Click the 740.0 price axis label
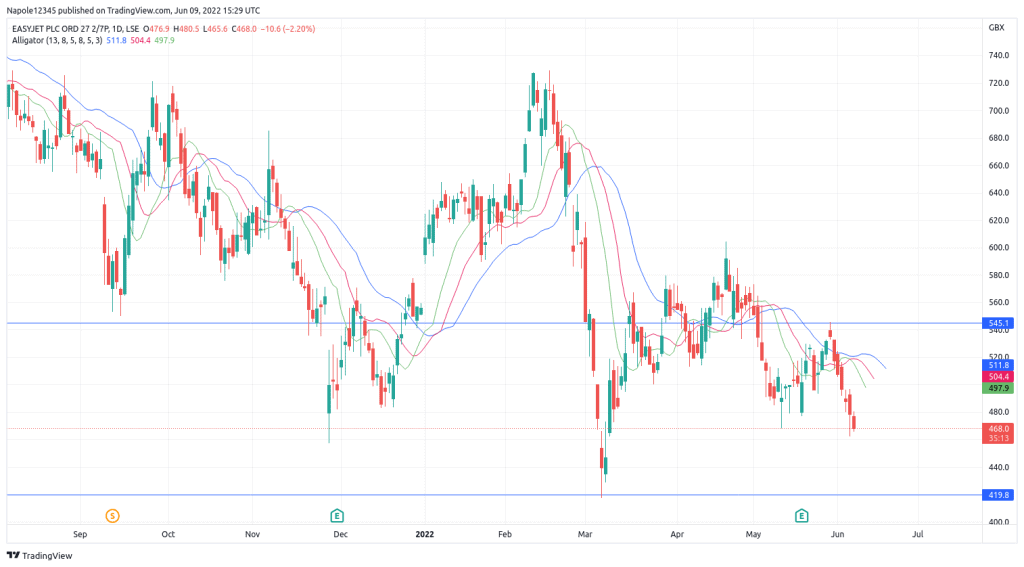The height and width of the screenshot is (567, 1024). [x=999, y=56]
